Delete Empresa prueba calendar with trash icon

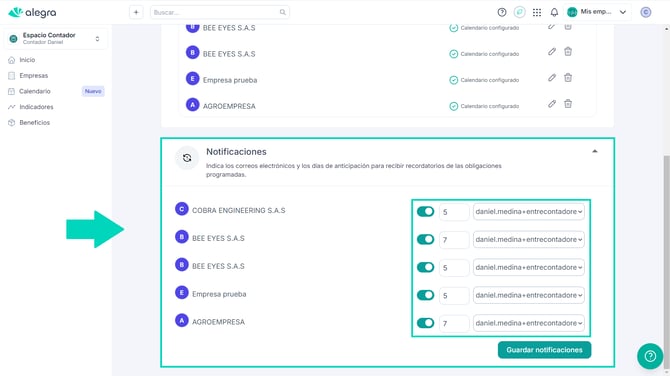tap(568, 78)
